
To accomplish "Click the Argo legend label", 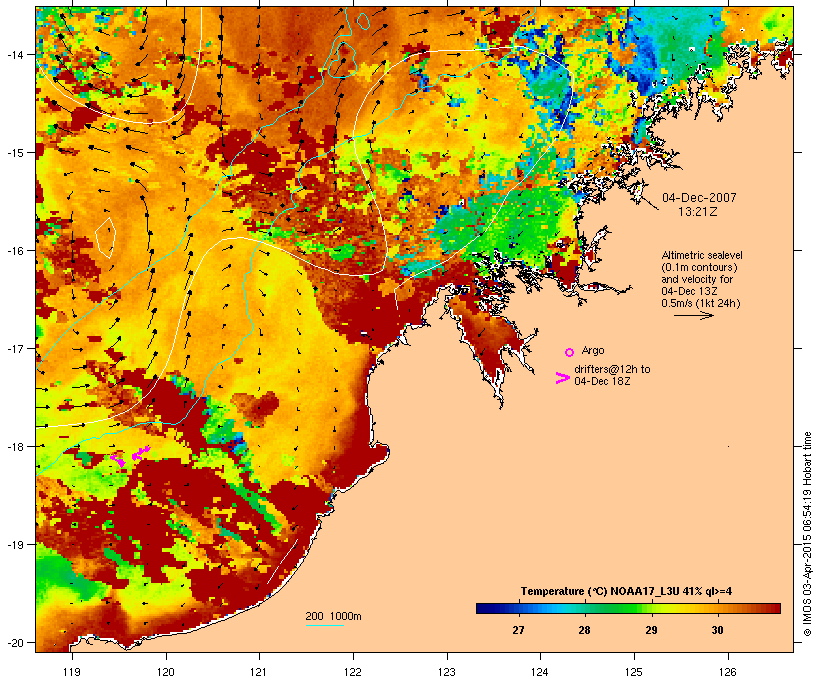I will 593,350.
